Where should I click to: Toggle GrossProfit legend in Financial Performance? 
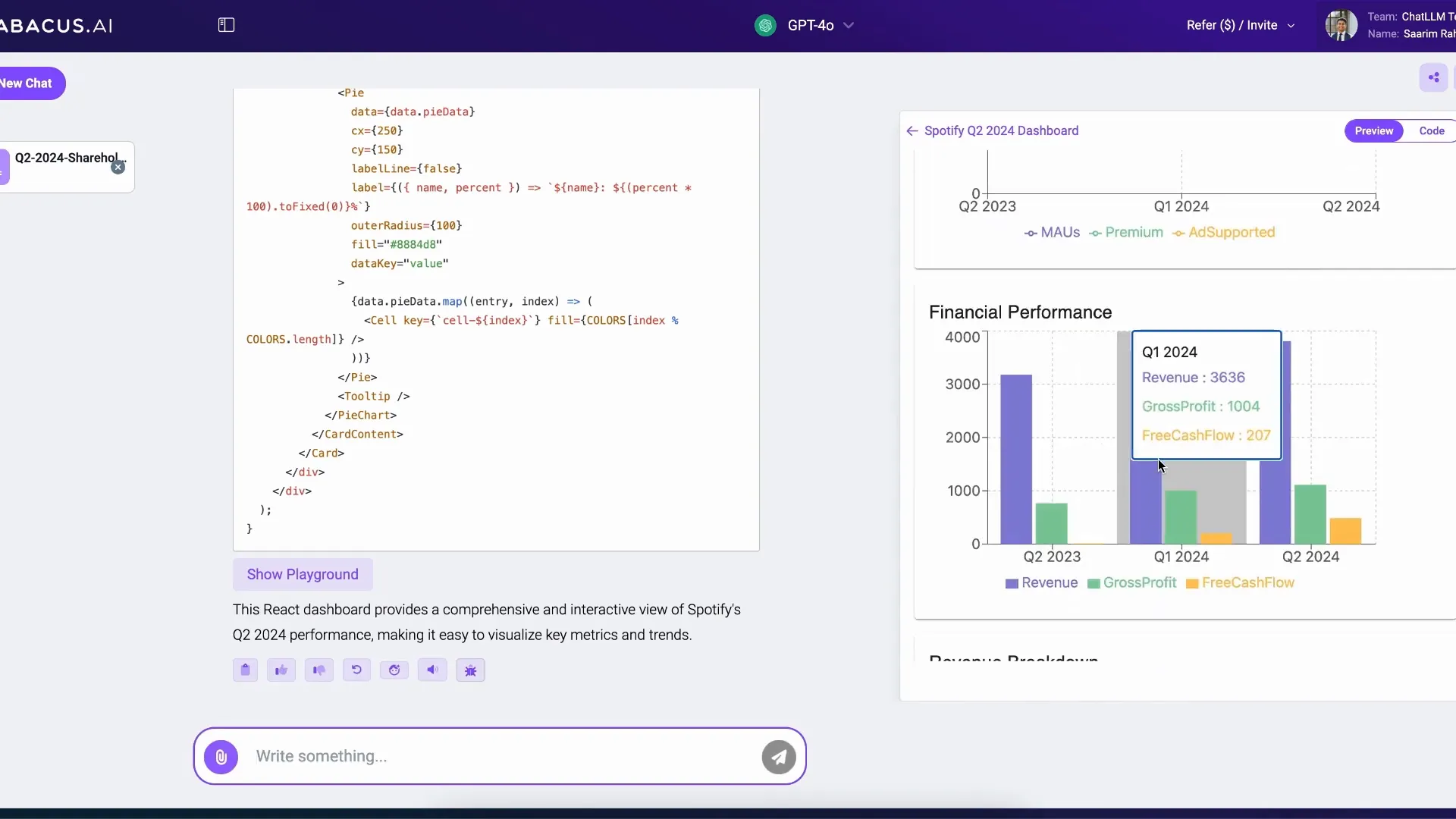tap(1132, 583)
